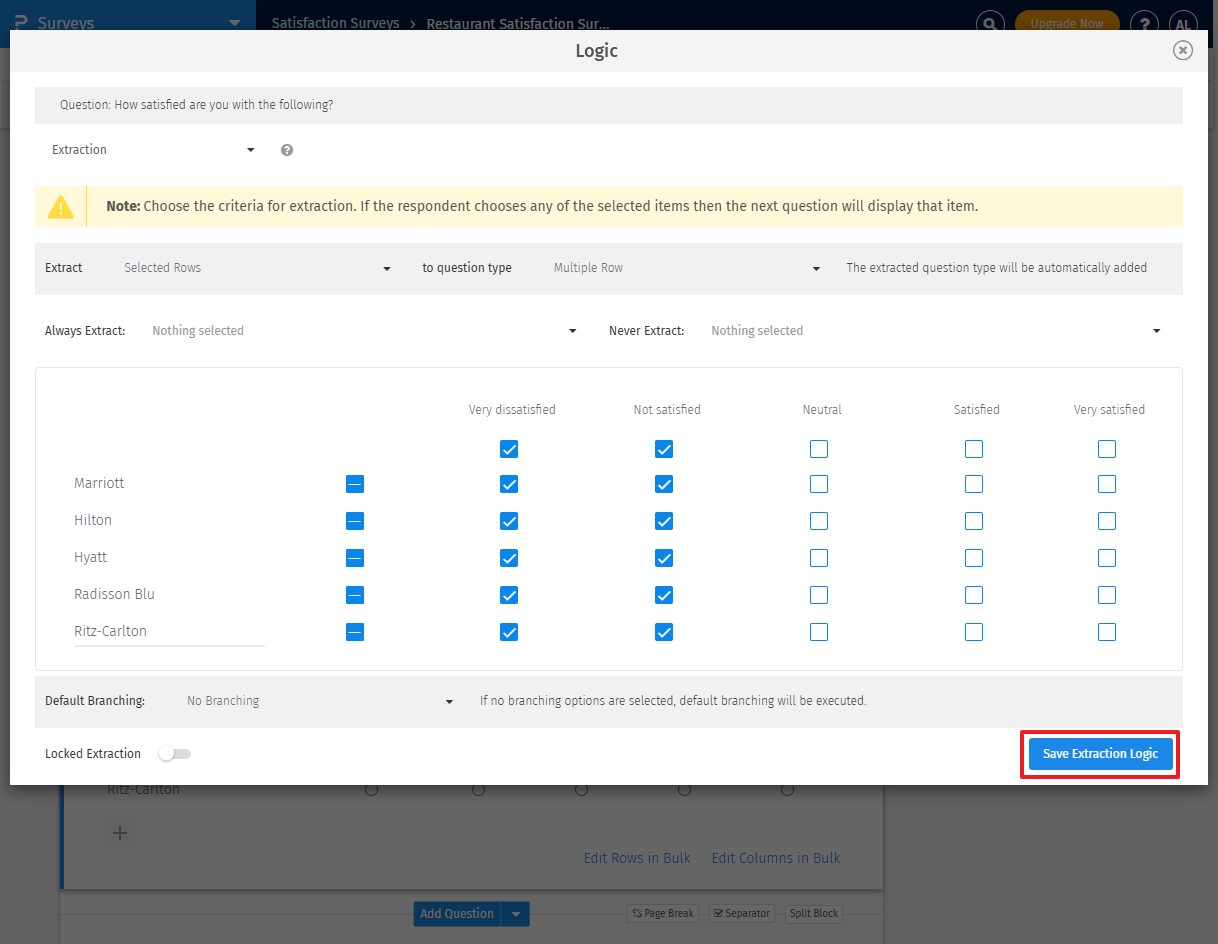The width and height of the screenshot is (1218, 944).
Task: Click the help question mark in the top bar
Action: pos(1144,22)
